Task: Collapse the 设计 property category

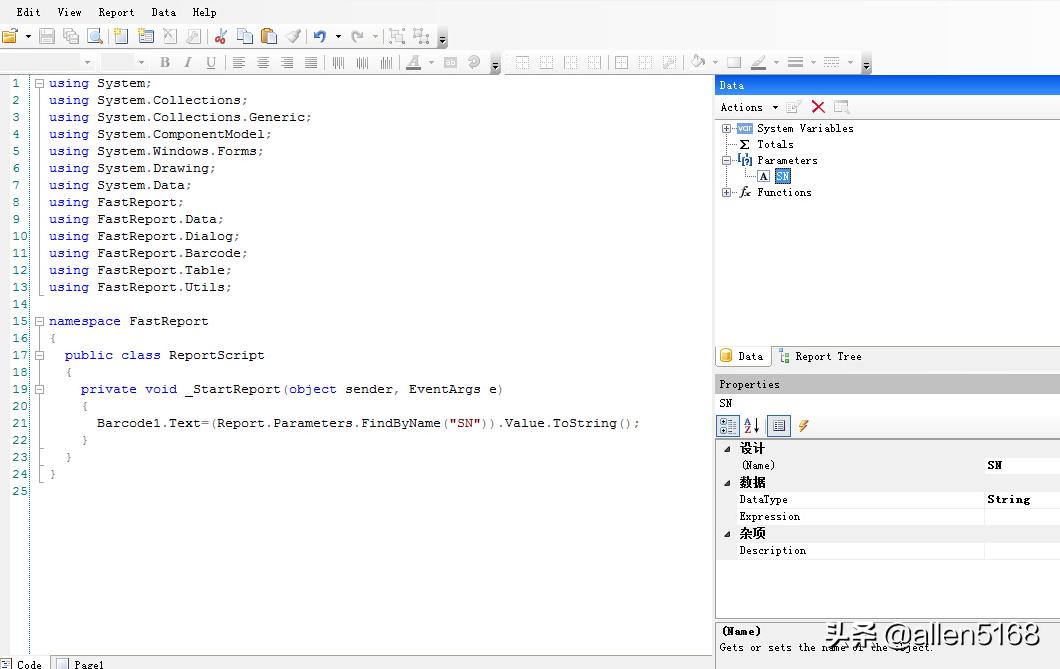Action: point(727,449)
